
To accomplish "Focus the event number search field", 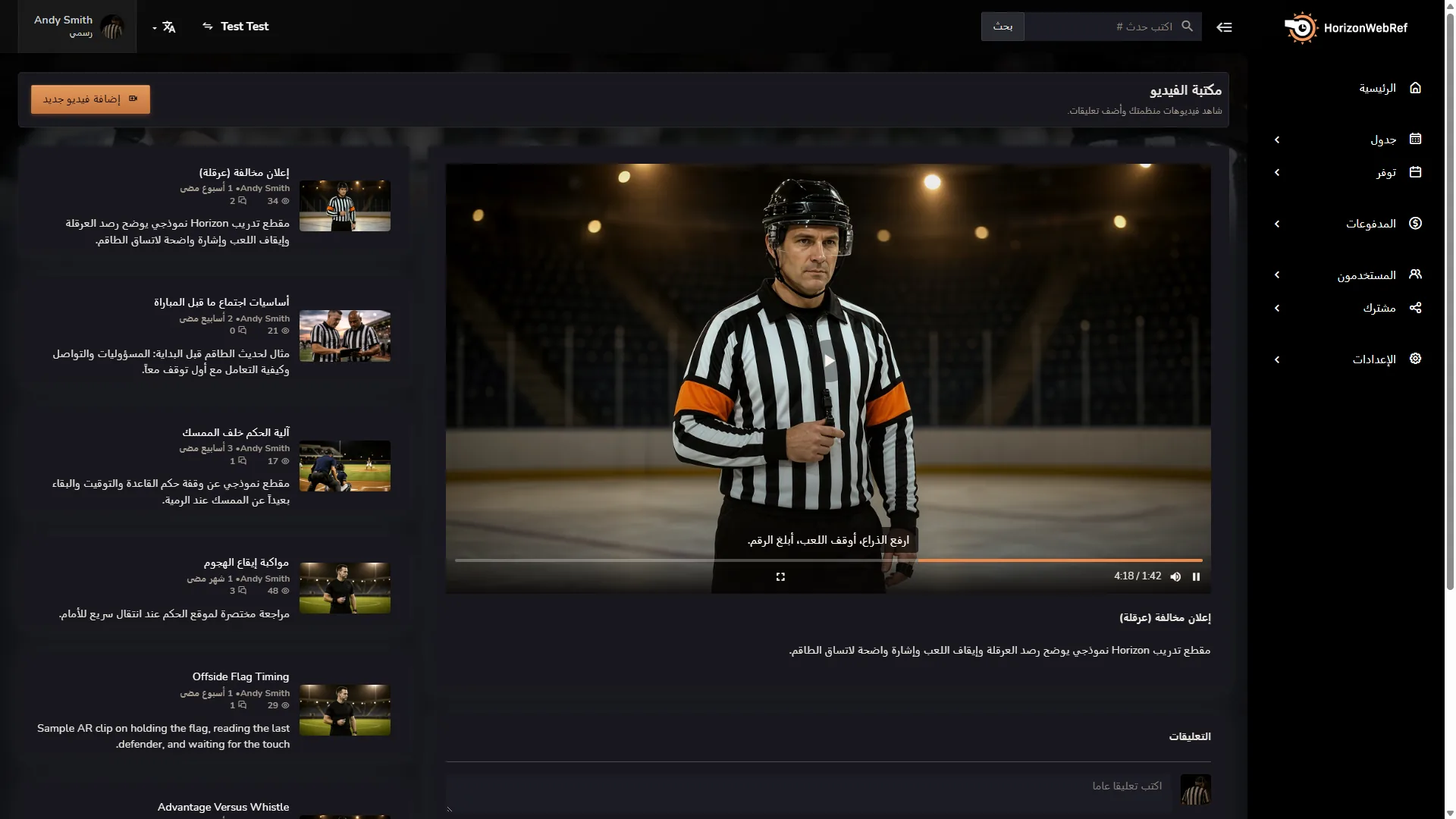I will 1112,27.
